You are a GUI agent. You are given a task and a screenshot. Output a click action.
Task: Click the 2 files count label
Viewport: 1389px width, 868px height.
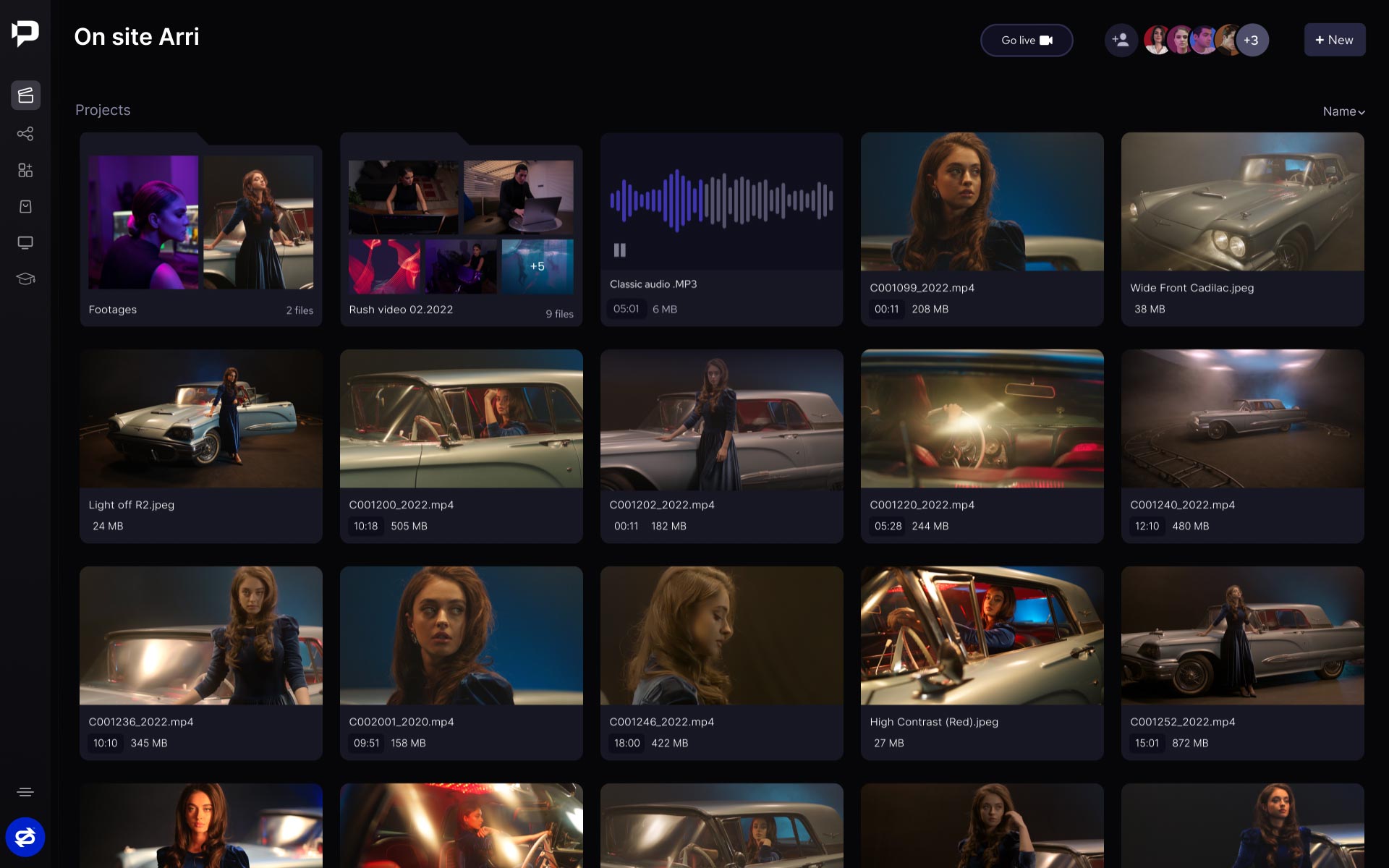click(x=300, y=310)
